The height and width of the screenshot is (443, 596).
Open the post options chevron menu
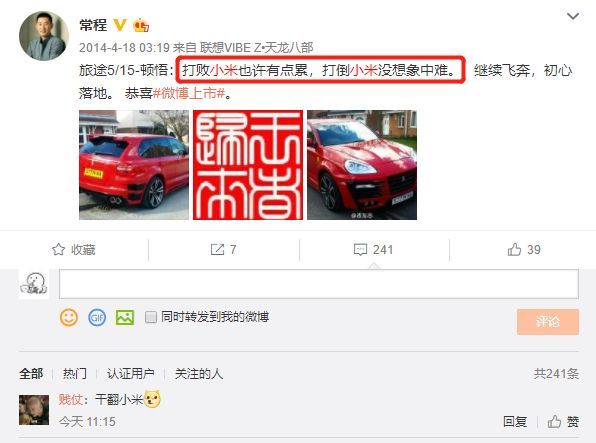573,16
